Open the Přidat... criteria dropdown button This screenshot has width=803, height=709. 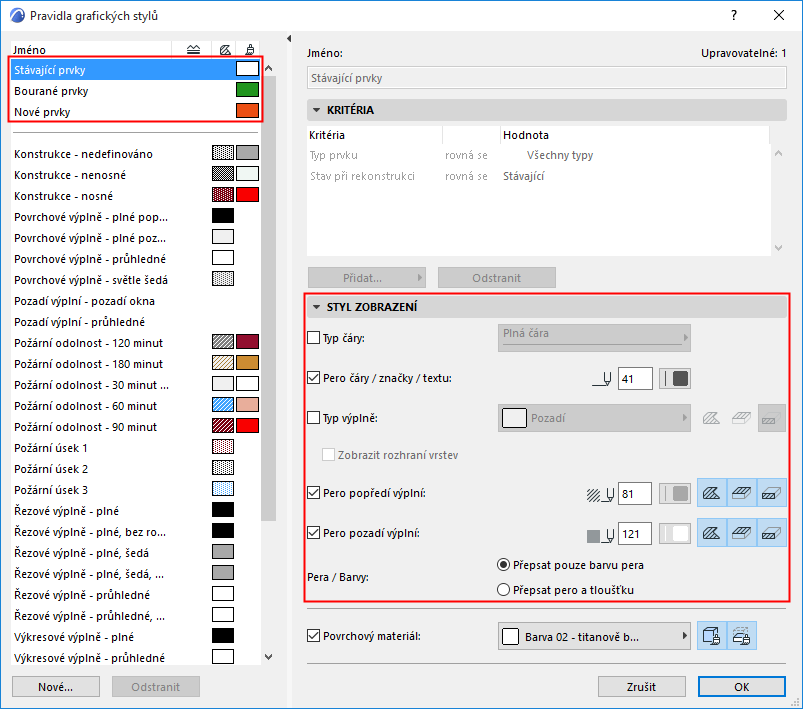point(367,278)
